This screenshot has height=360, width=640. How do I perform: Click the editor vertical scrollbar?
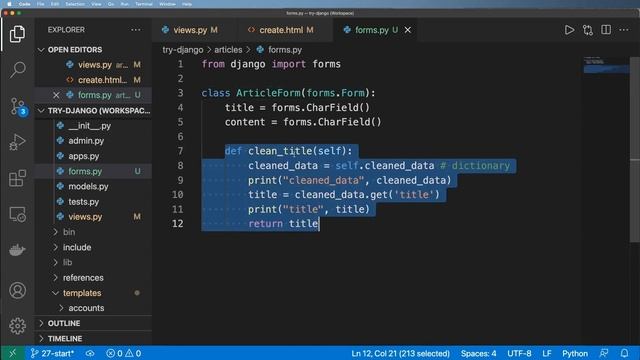[635, 149]
